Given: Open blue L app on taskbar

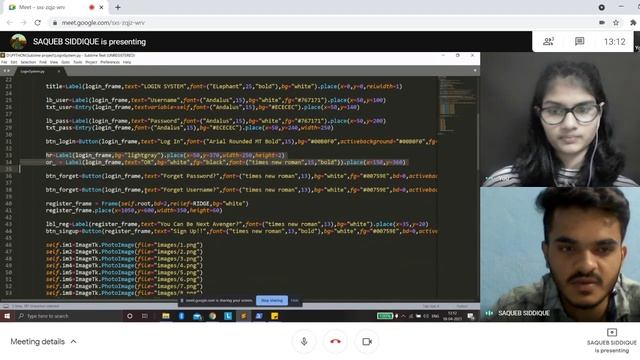Looking at the screenshot, I should coord(228,316).
